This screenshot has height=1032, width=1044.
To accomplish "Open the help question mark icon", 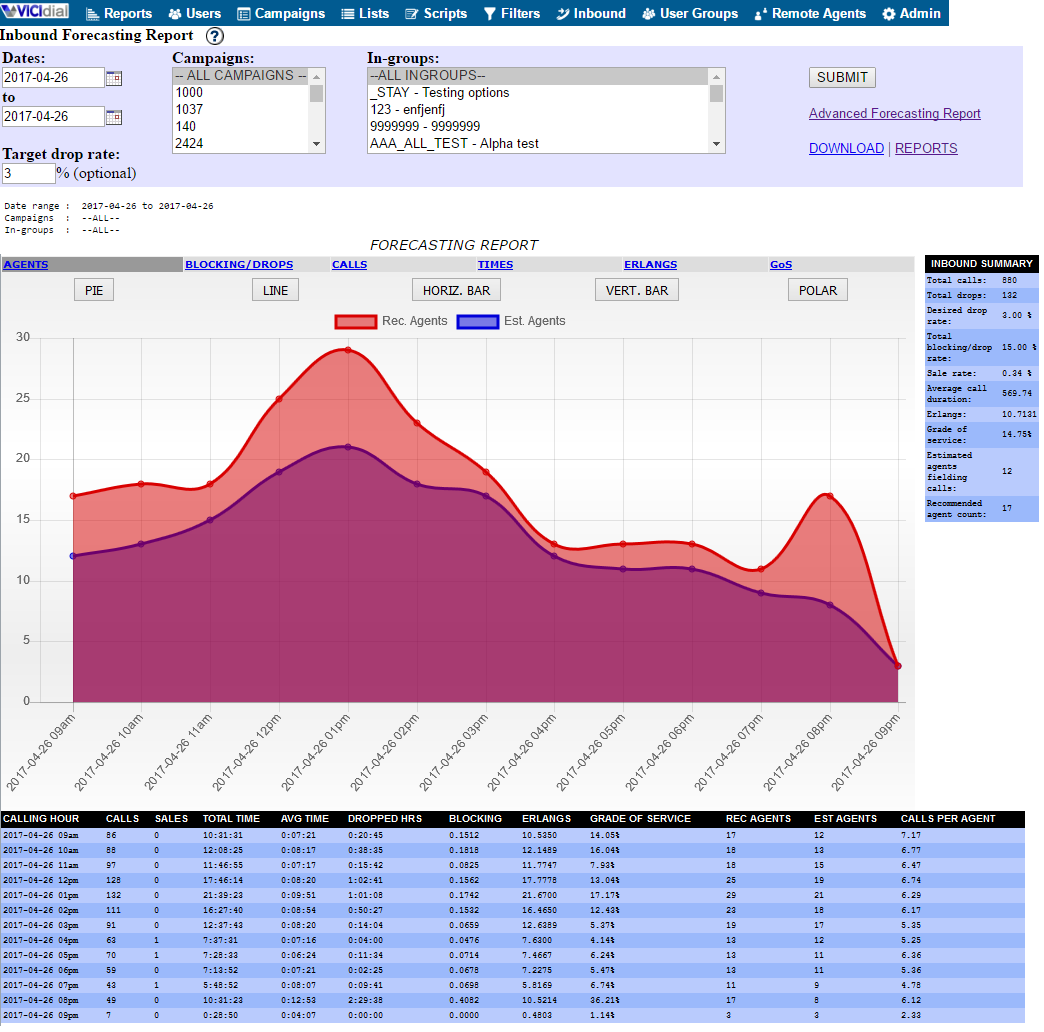I will (x=215, y=36).
